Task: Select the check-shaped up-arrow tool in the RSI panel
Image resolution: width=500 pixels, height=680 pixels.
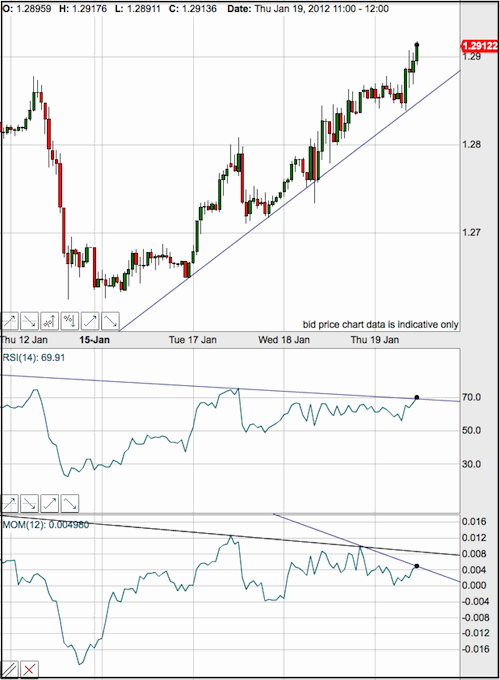Action: (x=49, y=503)
